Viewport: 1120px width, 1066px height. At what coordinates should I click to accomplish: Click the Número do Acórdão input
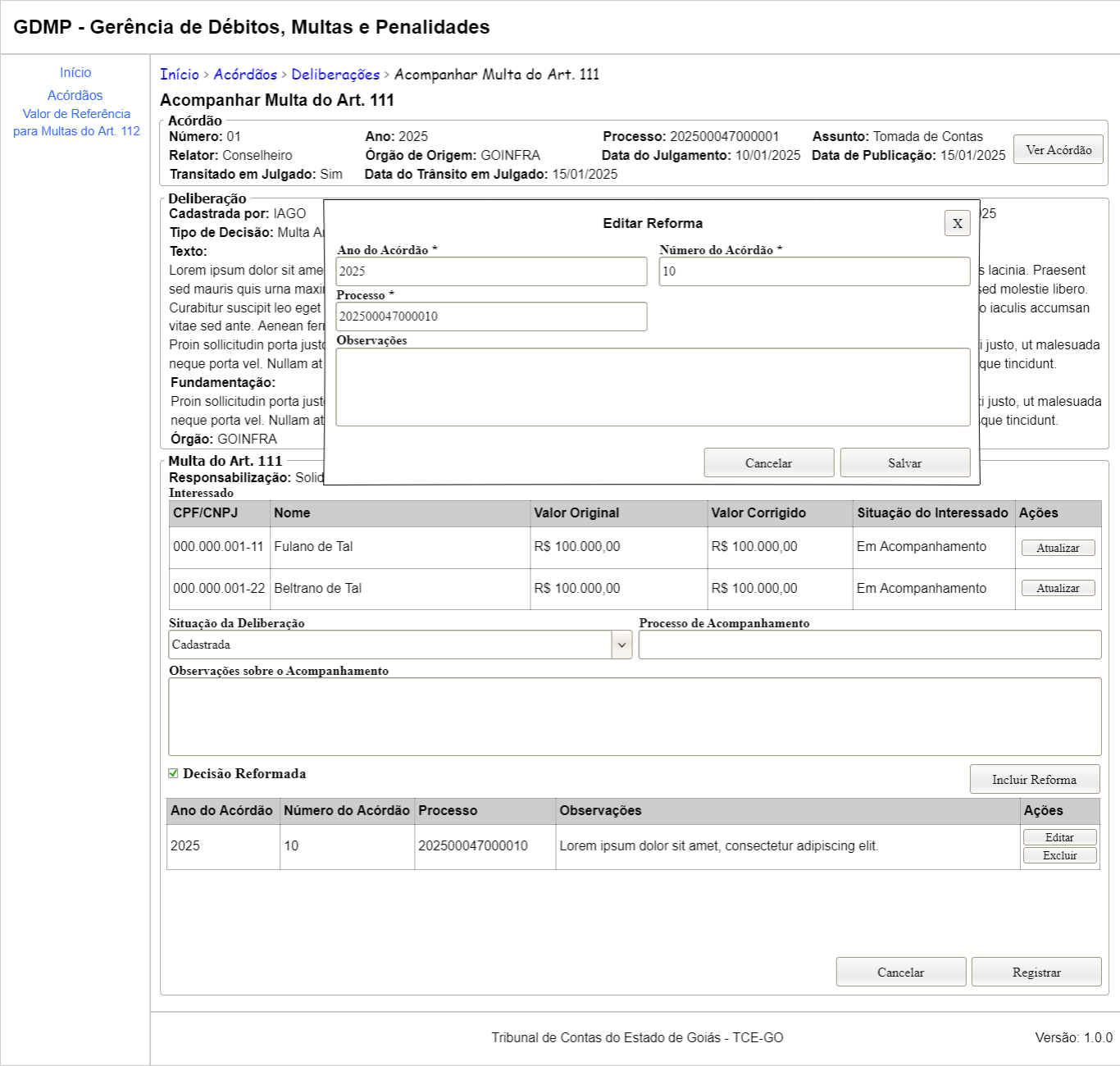pos(814,271)
